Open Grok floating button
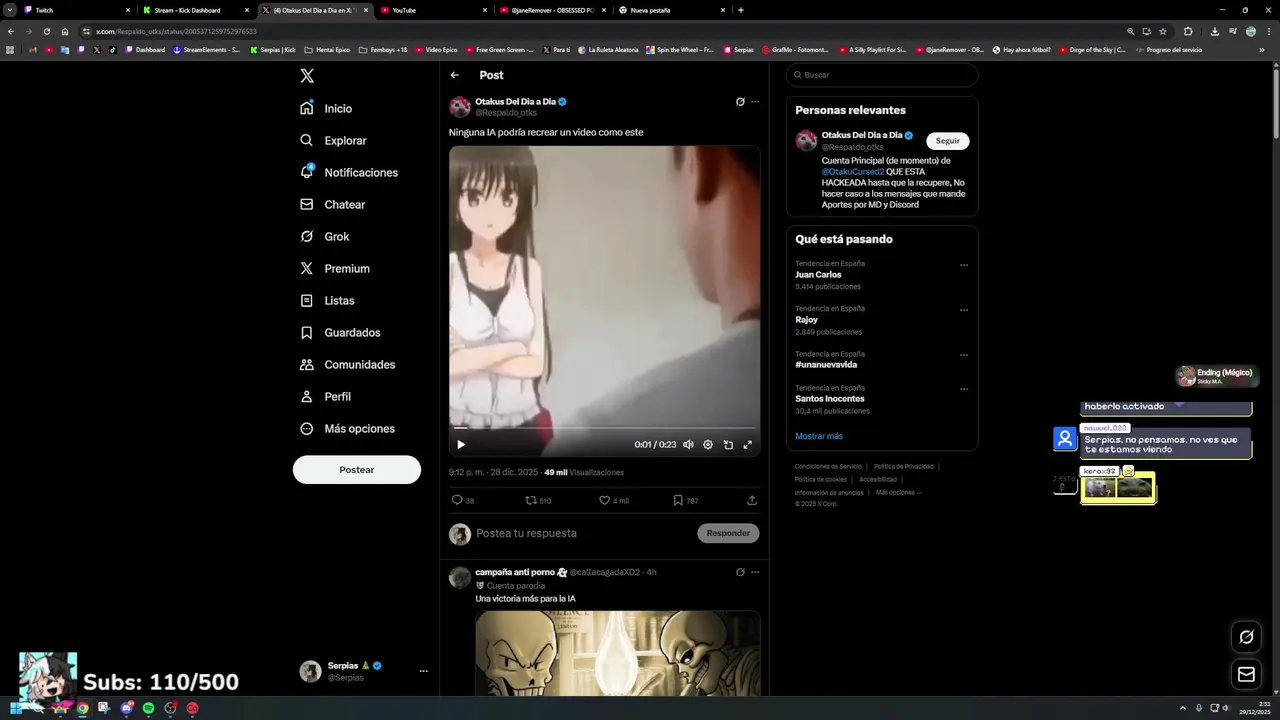 tap(1246, 637)
